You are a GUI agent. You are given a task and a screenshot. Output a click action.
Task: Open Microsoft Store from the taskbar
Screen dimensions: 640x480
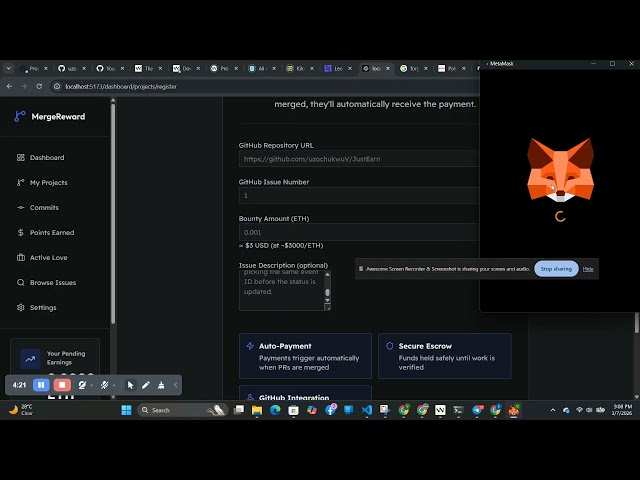coord(293,410)
